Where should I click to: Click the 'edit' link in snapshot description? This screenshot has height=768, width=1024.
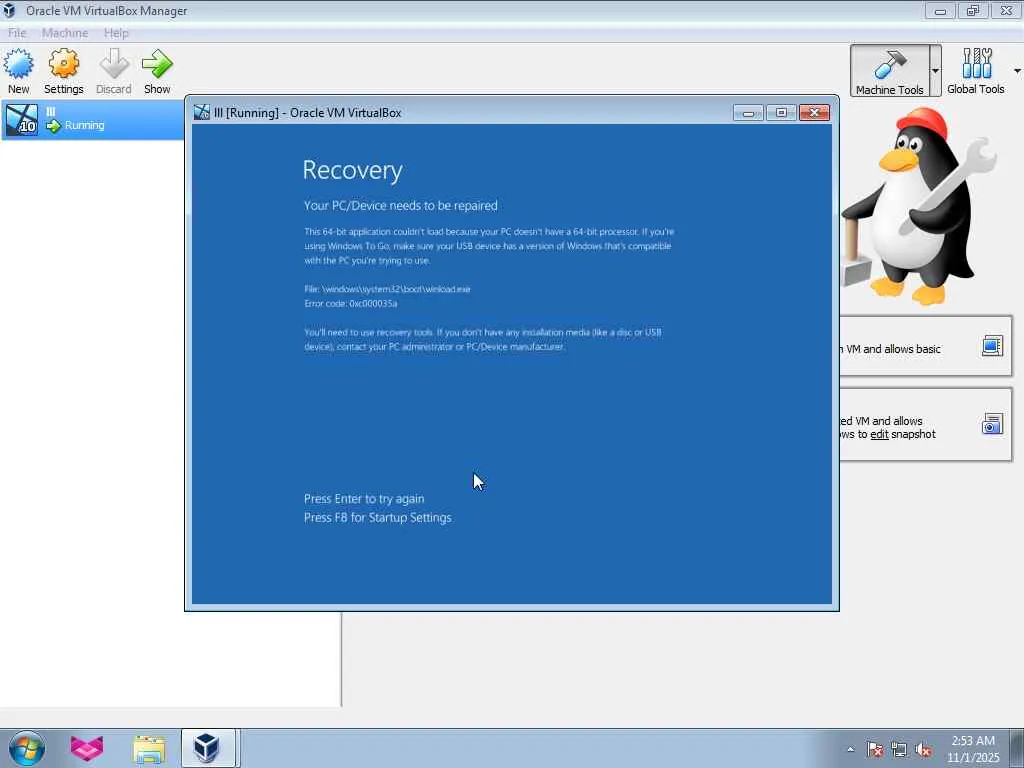(x=879, y=434)
